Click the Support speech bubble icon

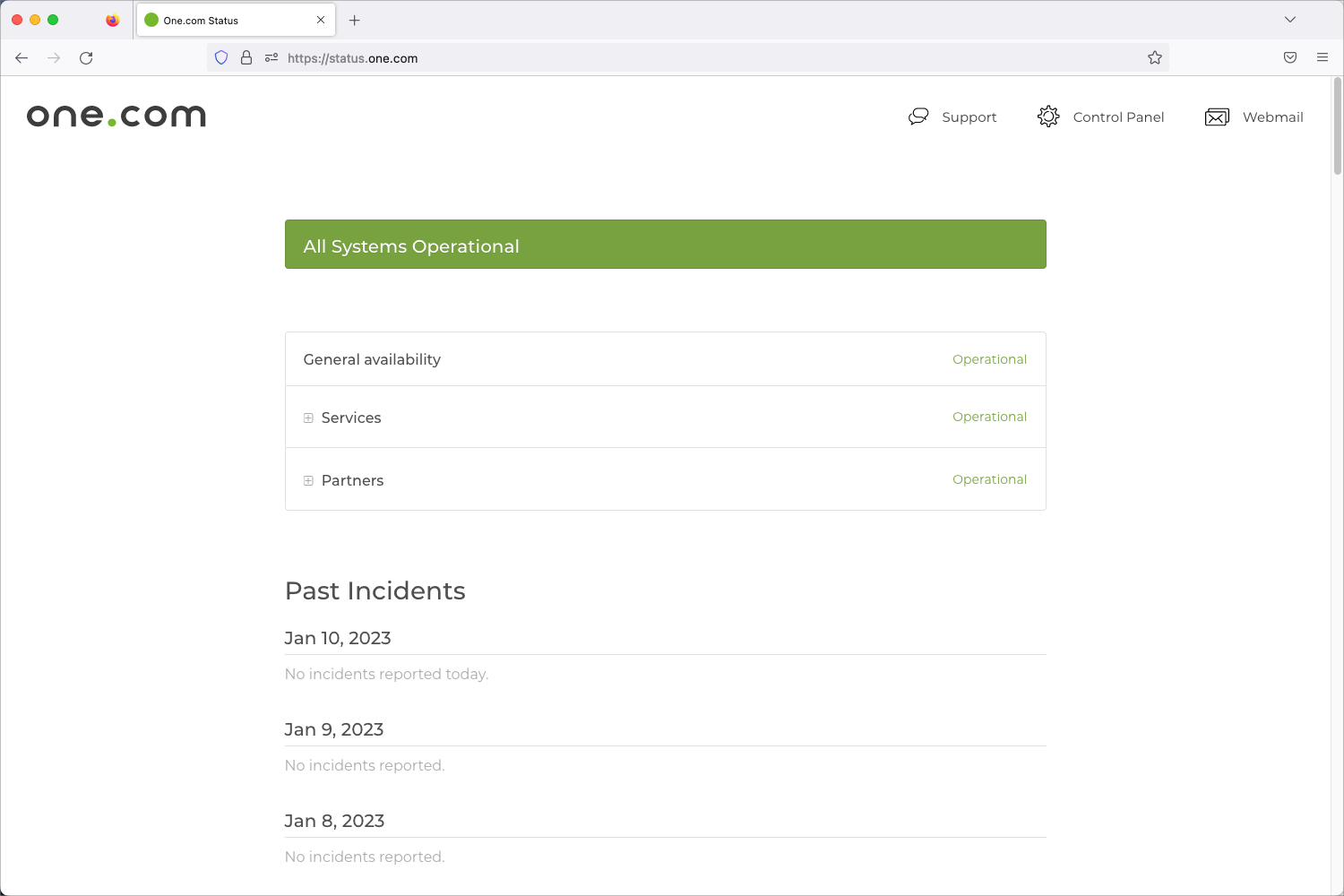point(918,116)
